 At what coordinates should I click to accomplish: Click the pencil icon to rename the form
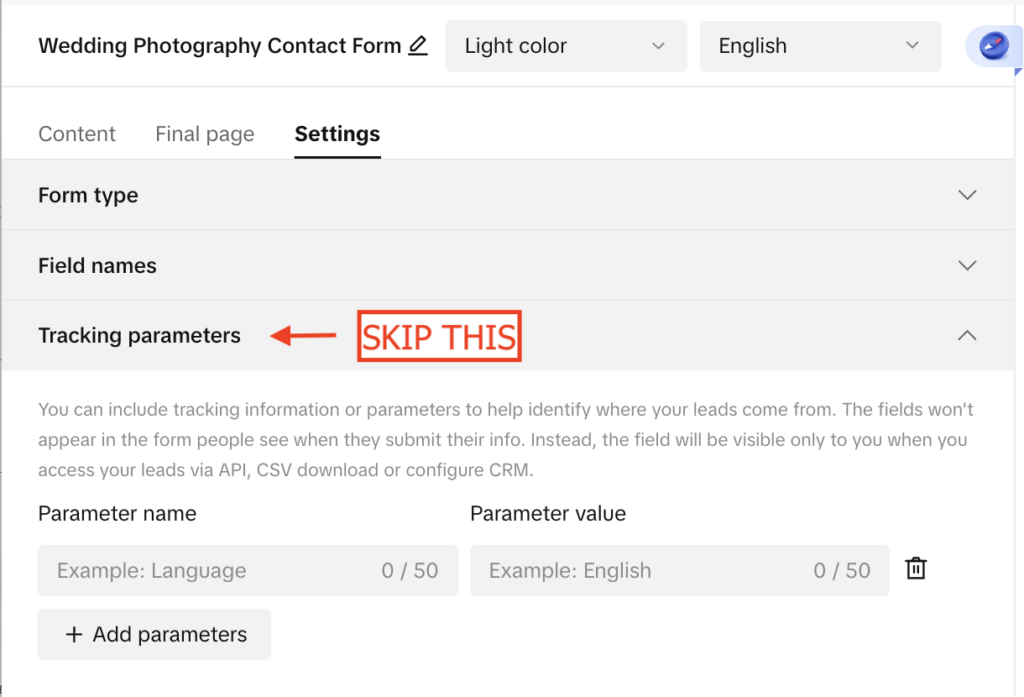click(417, 45)
